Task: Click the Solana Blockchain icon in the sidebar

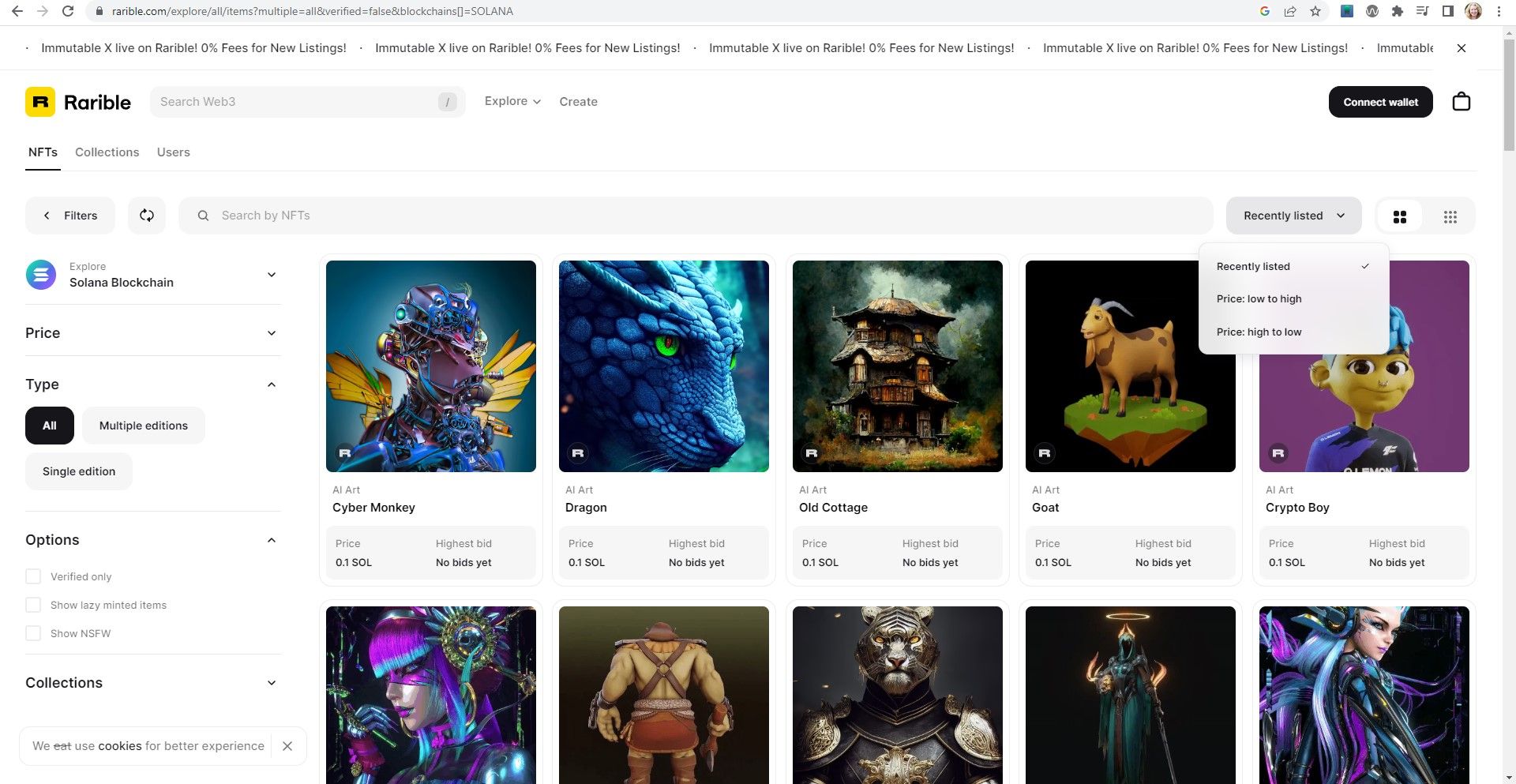Action: [x=41, y=274]
